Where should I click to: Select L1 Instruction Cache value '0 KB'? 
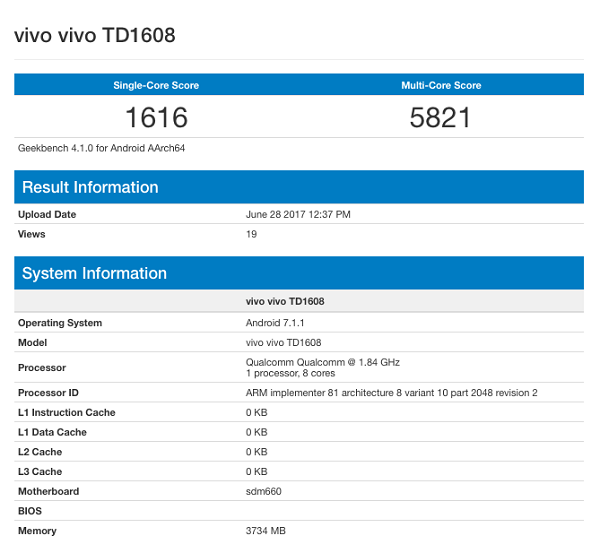[256, 412]
